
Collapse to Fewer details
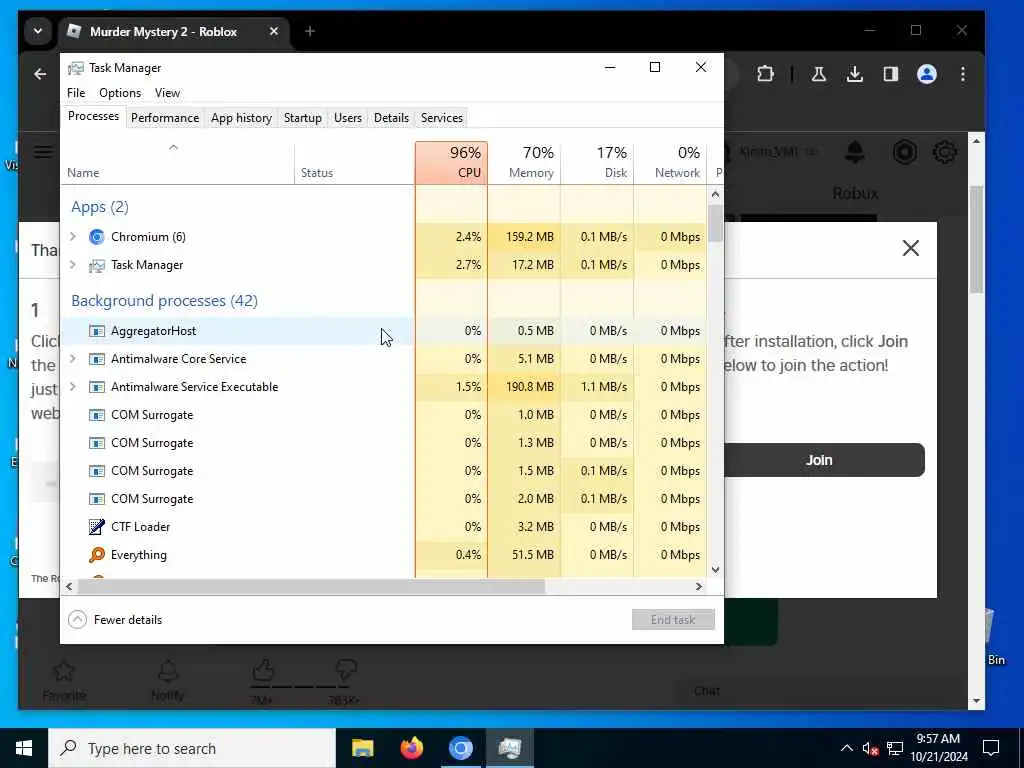pyautogui.click(x=116, y=620)
